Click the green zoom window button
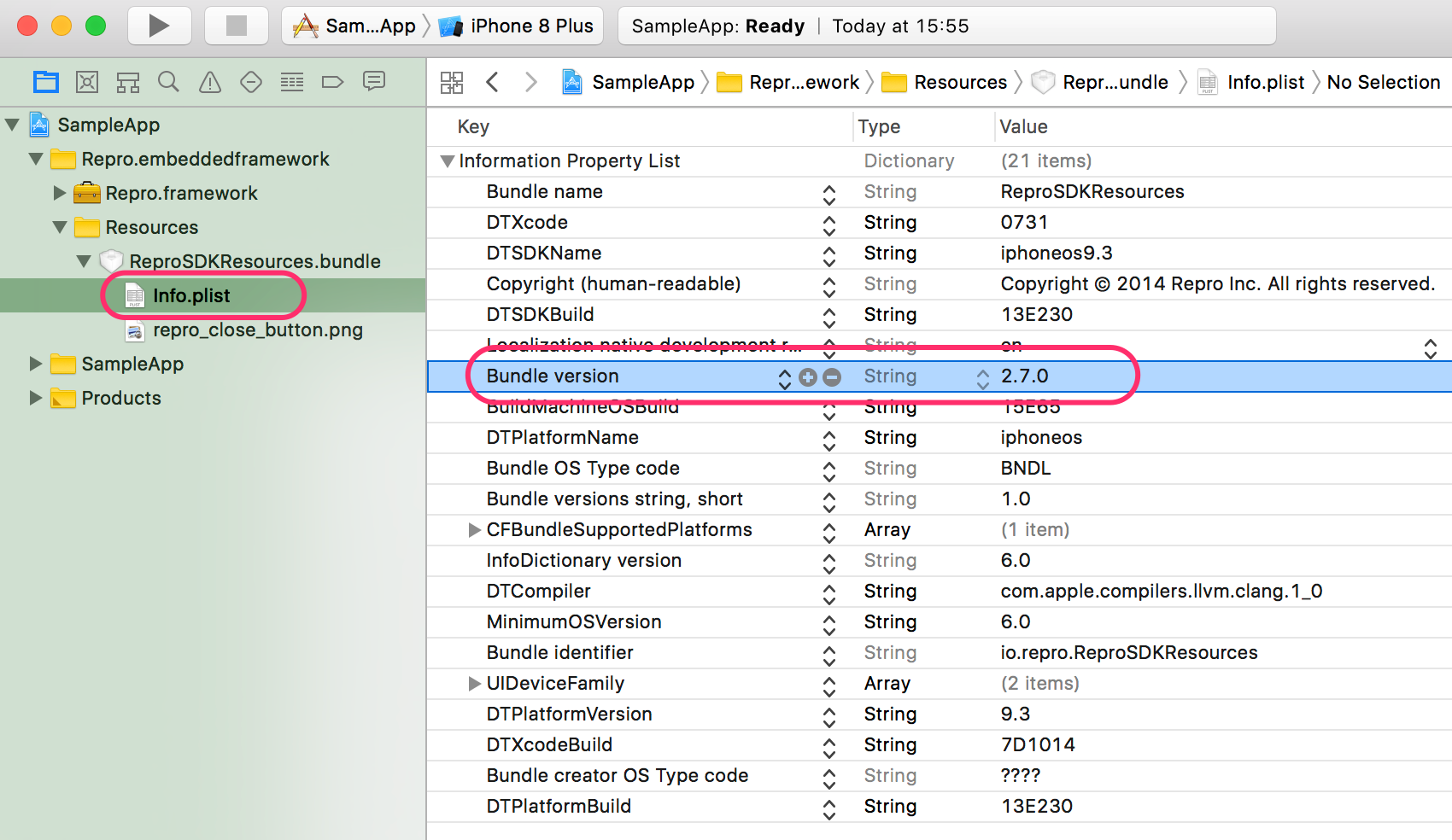Screen dimensions: 1452x840 96,26
